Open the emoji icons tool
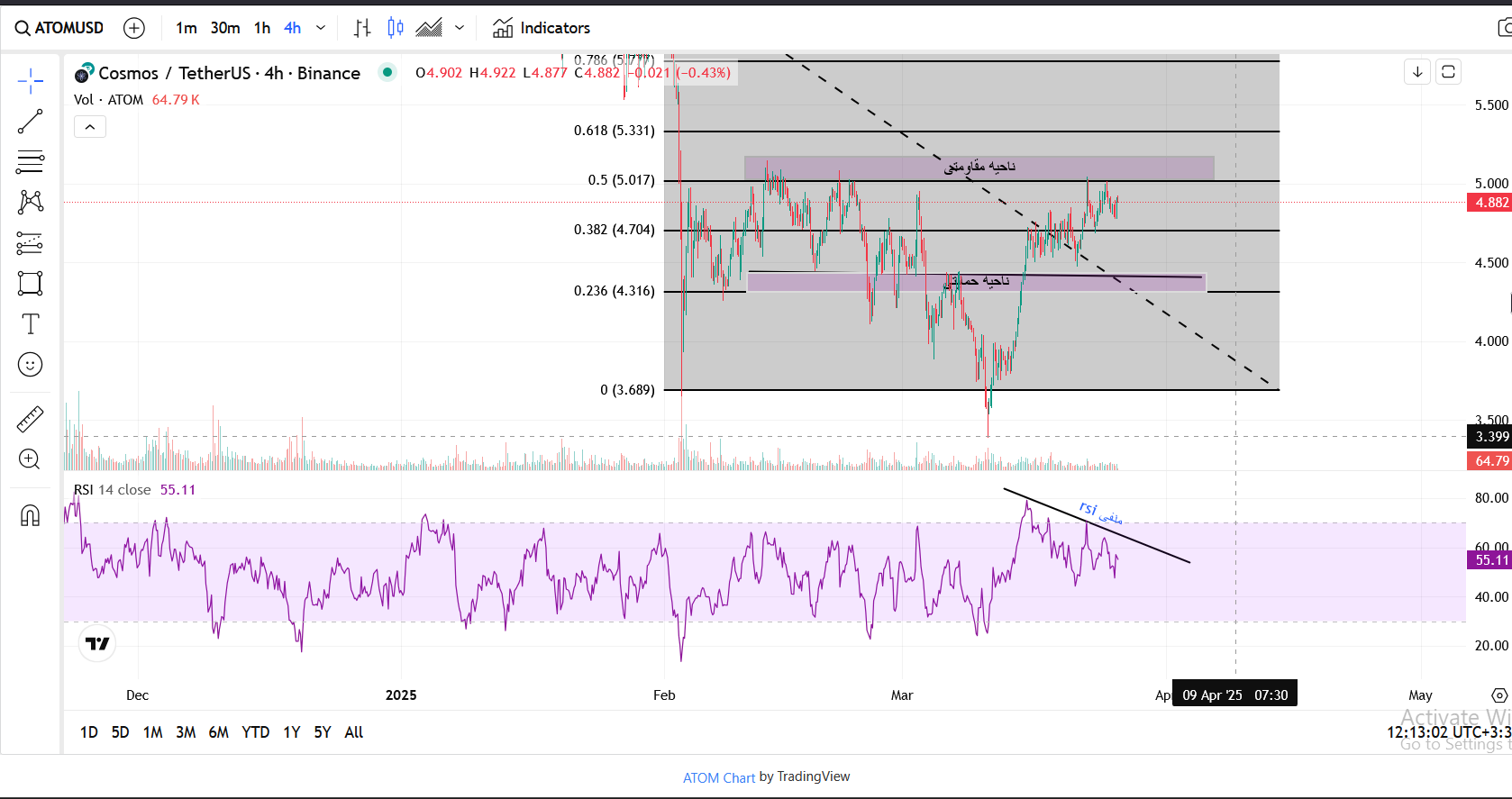The width and height of the screenshot is (1512, 799). pyautogui.click(x=30, y=365)
